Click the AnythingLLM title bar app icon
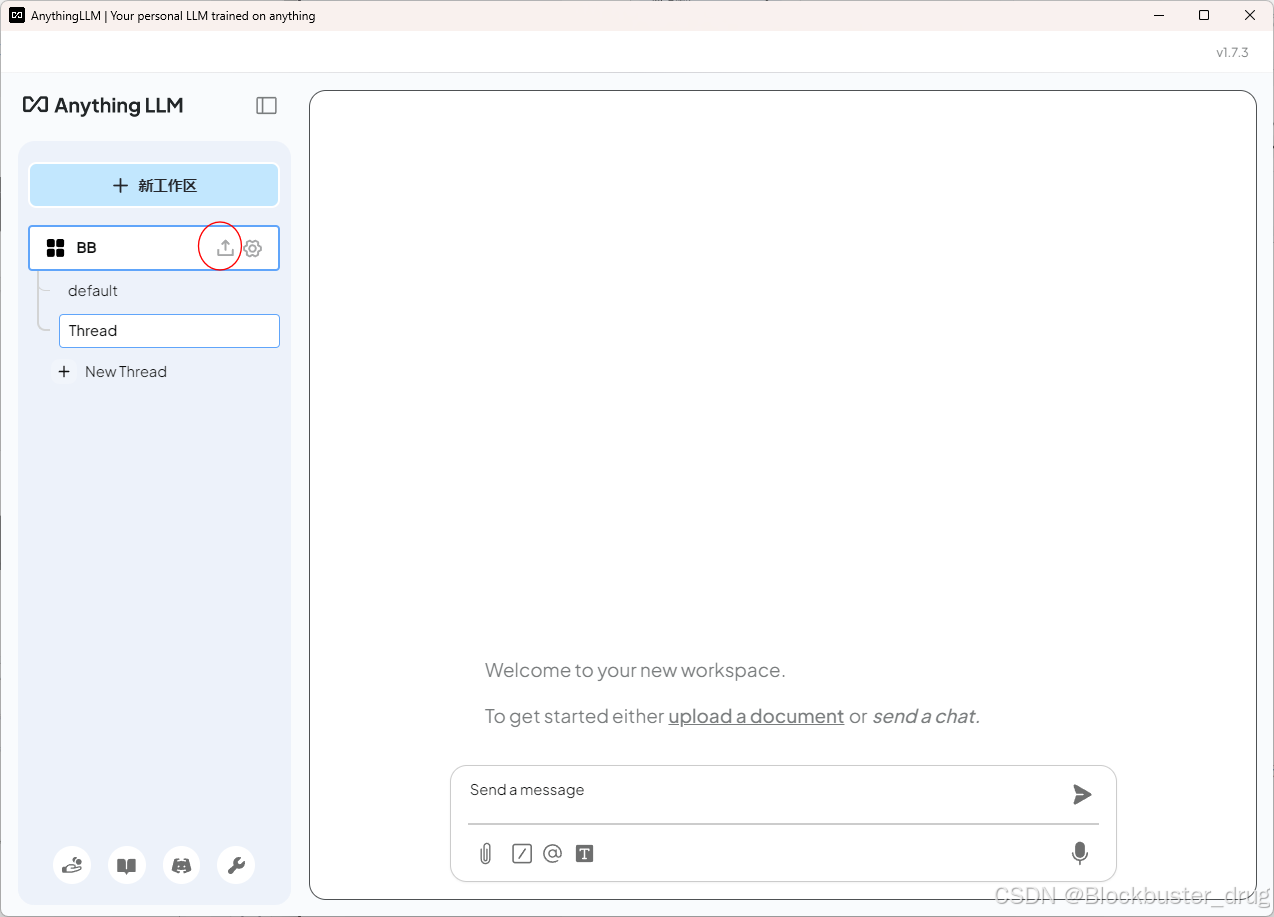Viewport: 1274px width, 917px height. [x=17, y=15]
